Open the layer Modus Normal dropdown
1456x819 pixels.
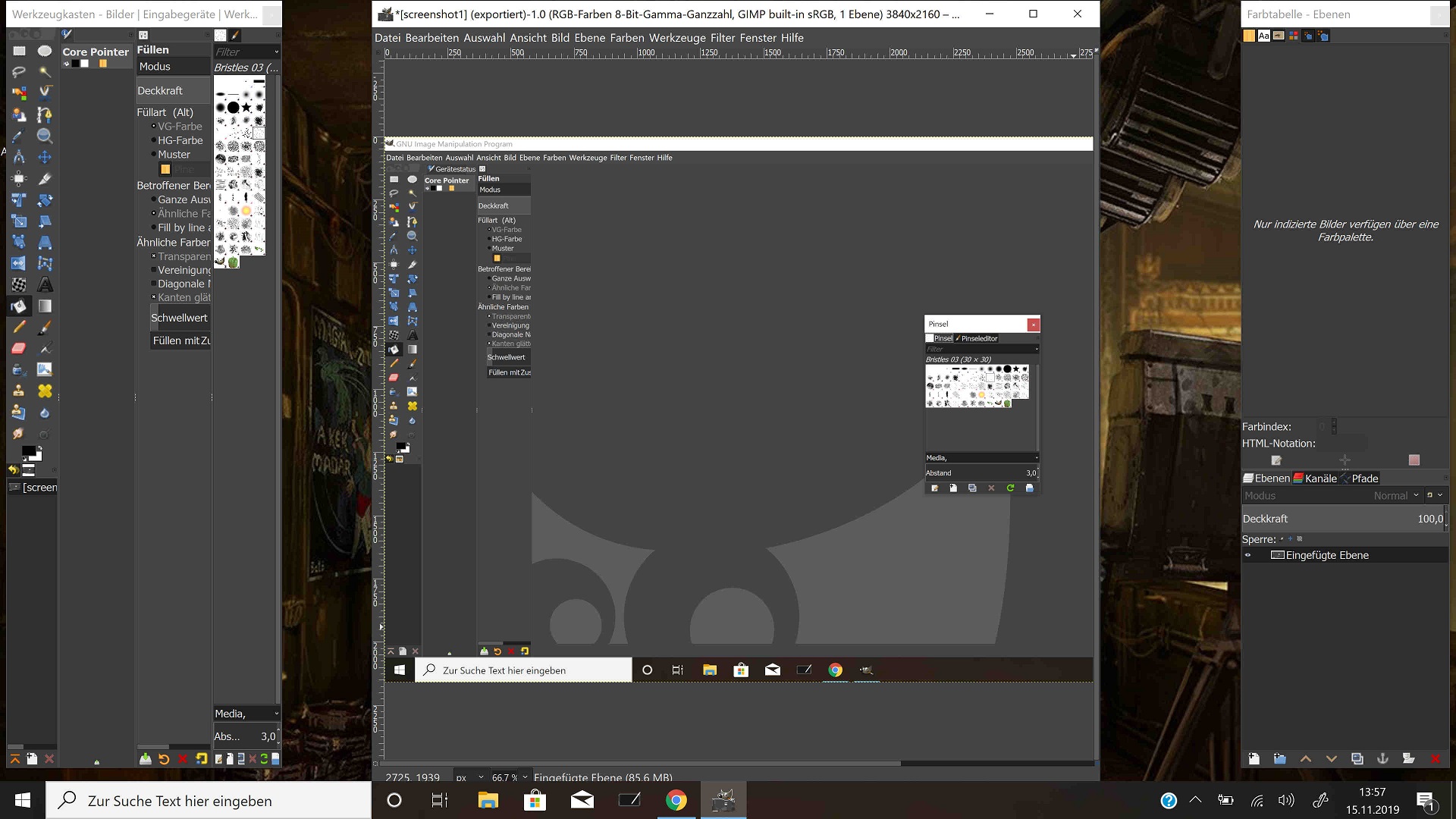pyautogui.click(x=1395, y=495)
